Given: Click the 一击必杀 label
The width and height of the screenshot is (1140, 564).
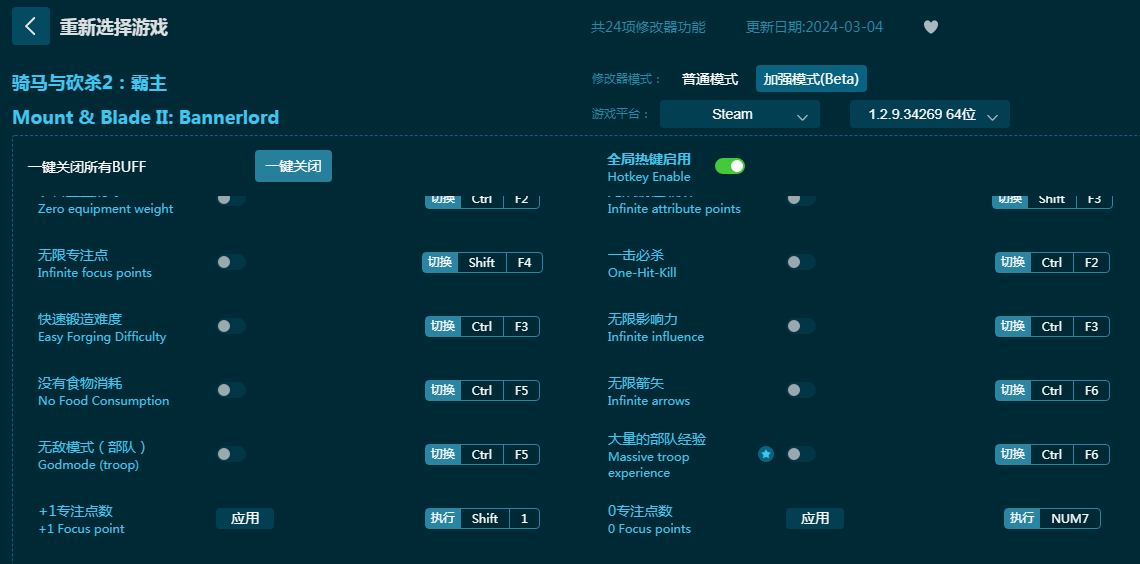Looking at the screenshot, I should (636, 255).
